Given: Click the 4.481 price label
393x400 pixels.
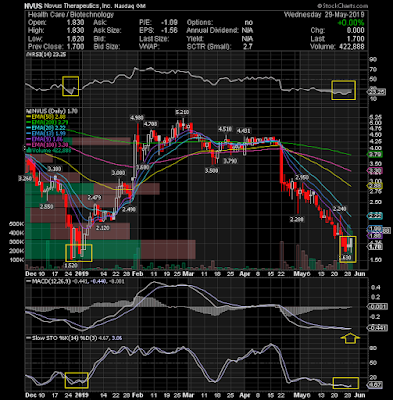Looking at the screenshot, I should coord(243,131).
